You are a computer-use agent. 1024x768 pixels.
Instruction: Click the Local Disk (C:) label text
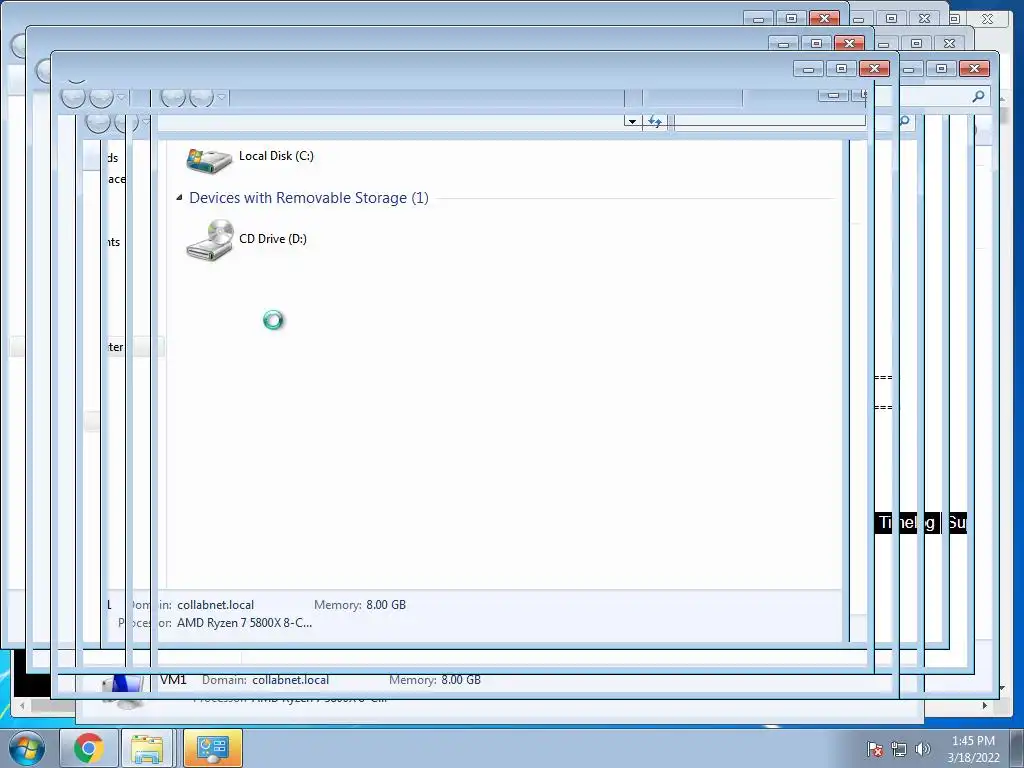(x=276, y=156)
